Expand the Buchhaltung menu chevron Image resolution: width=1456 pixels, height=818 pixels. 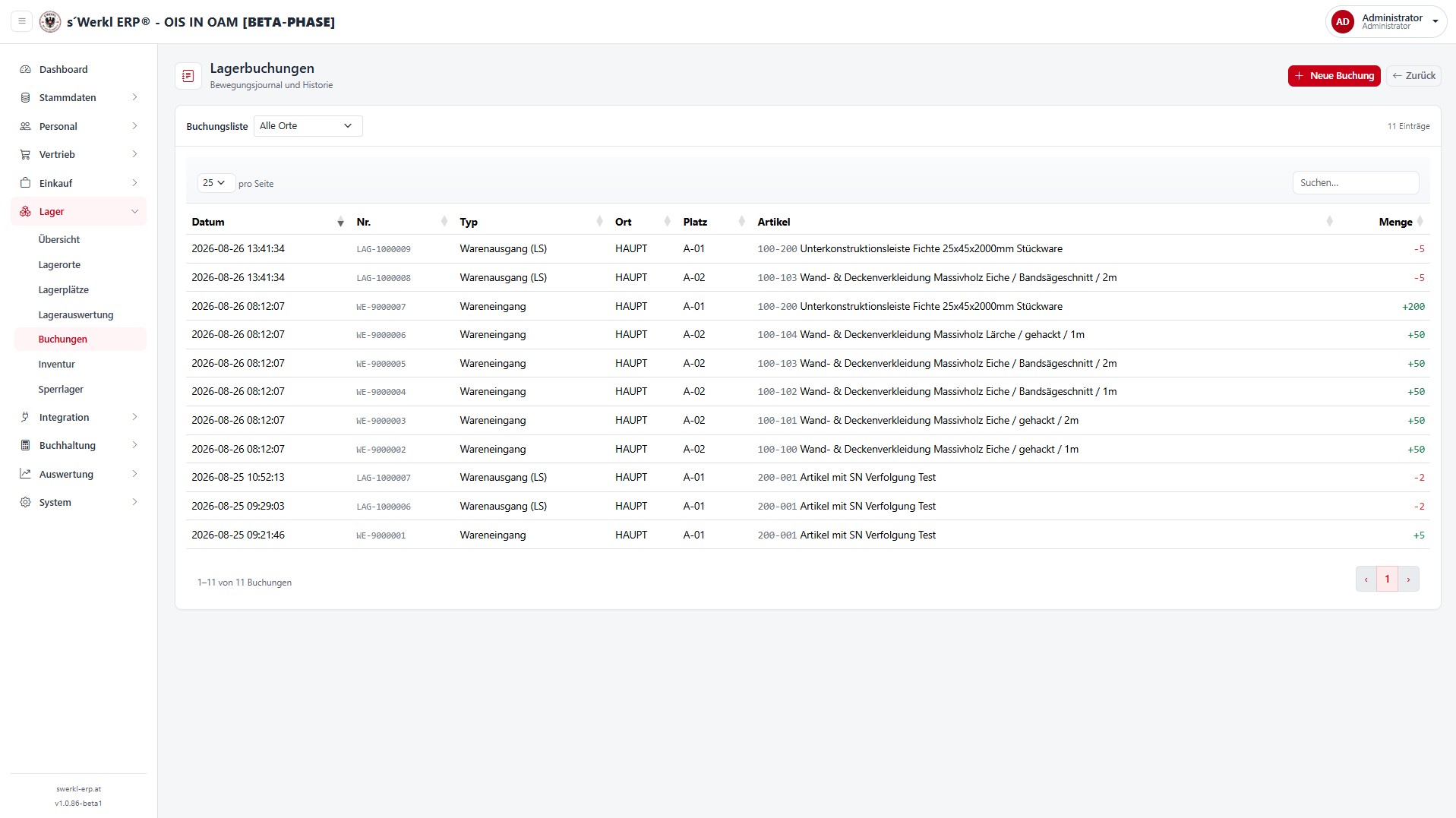[x=134, y=445]
